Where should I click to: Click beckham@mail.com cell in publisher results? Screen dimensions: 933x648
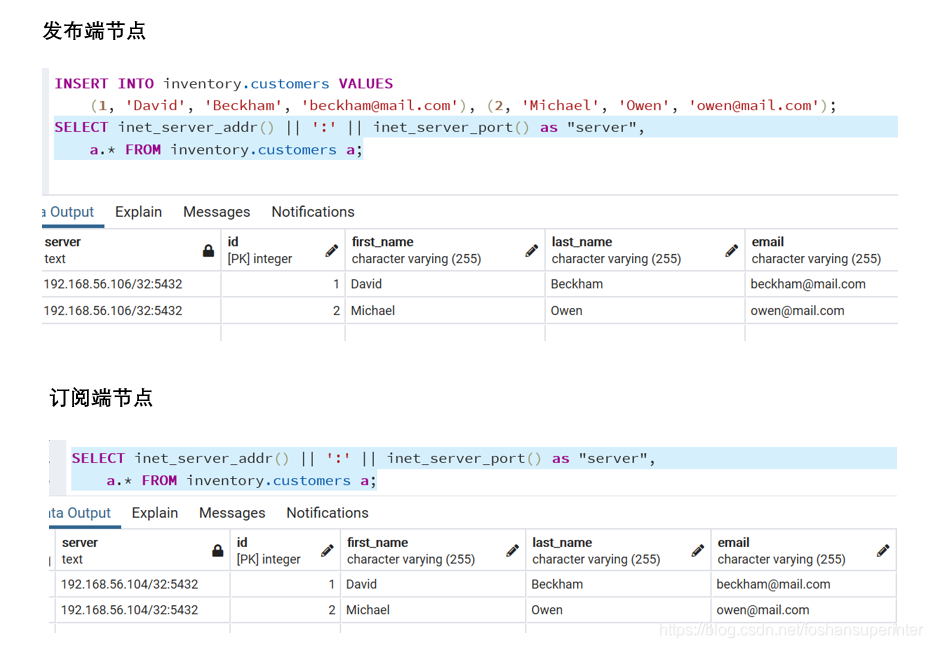[x=821, y=284]
